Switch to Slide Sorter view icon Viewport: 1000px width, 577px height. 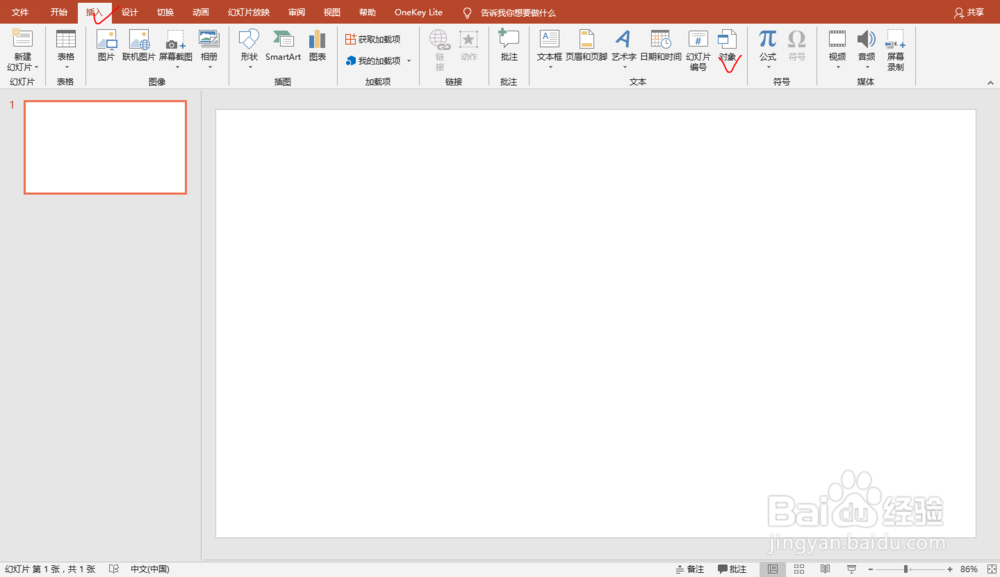pyautogui.click(x=799, y=569)
